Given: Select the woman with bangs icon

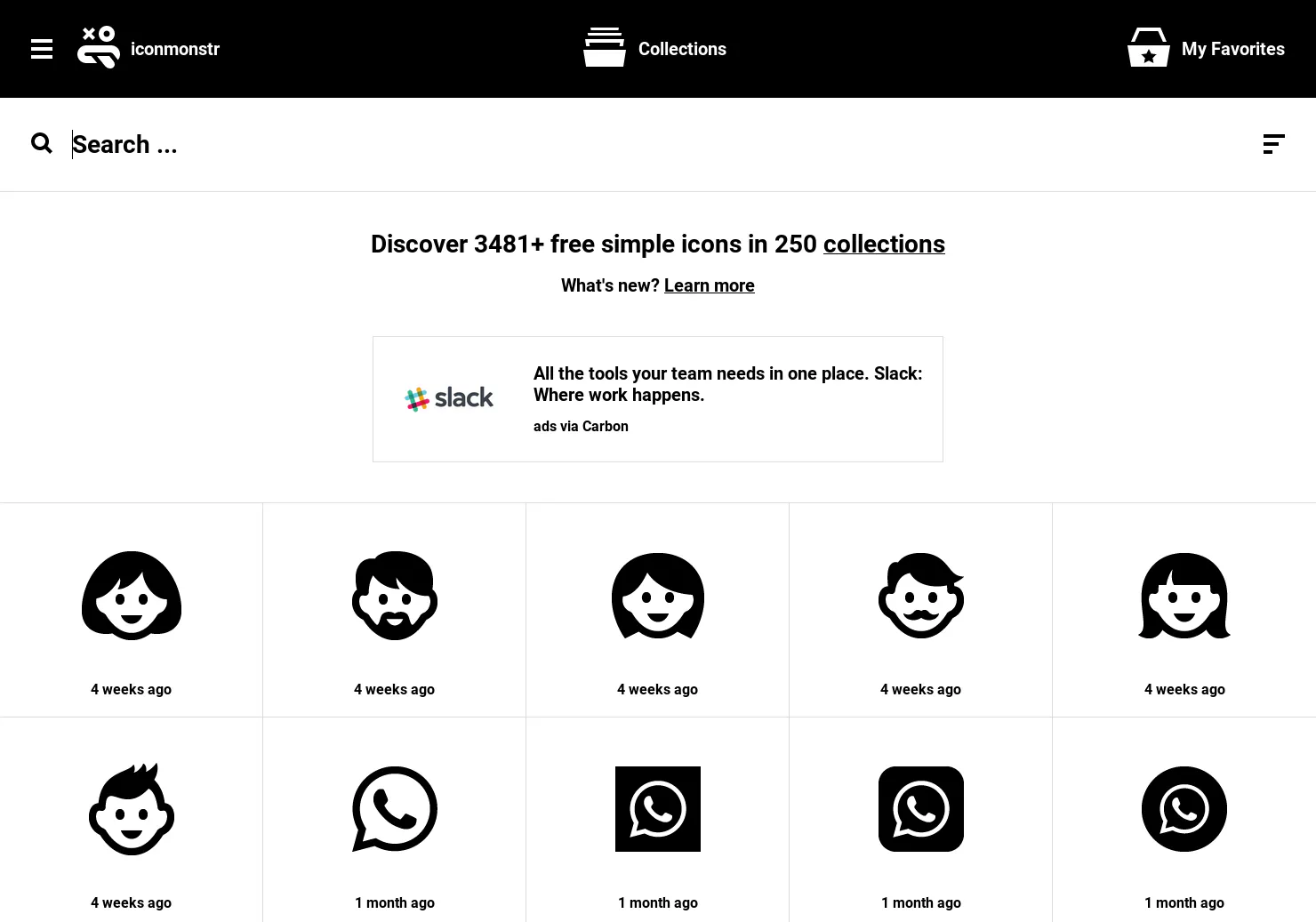Looking at the screenshot, I should tap(1184, 596).
